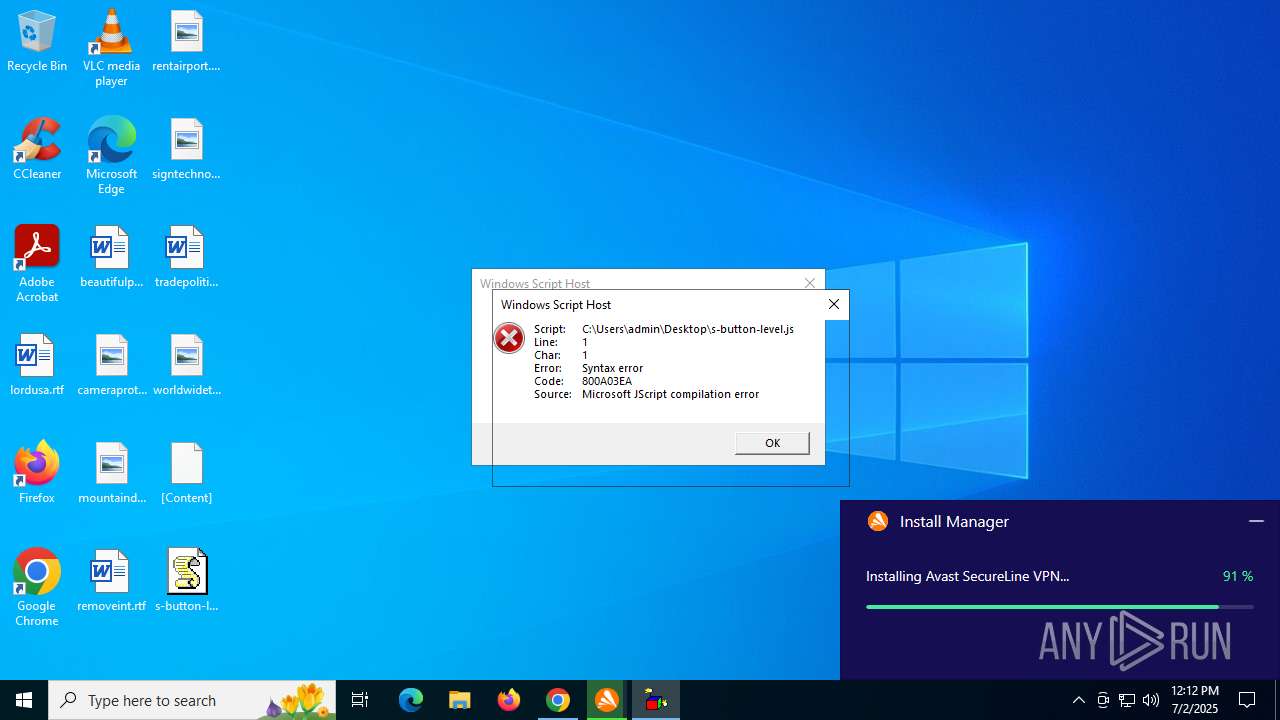
Task: Click the script path s-button-level.js text
Action: (688, 329)
